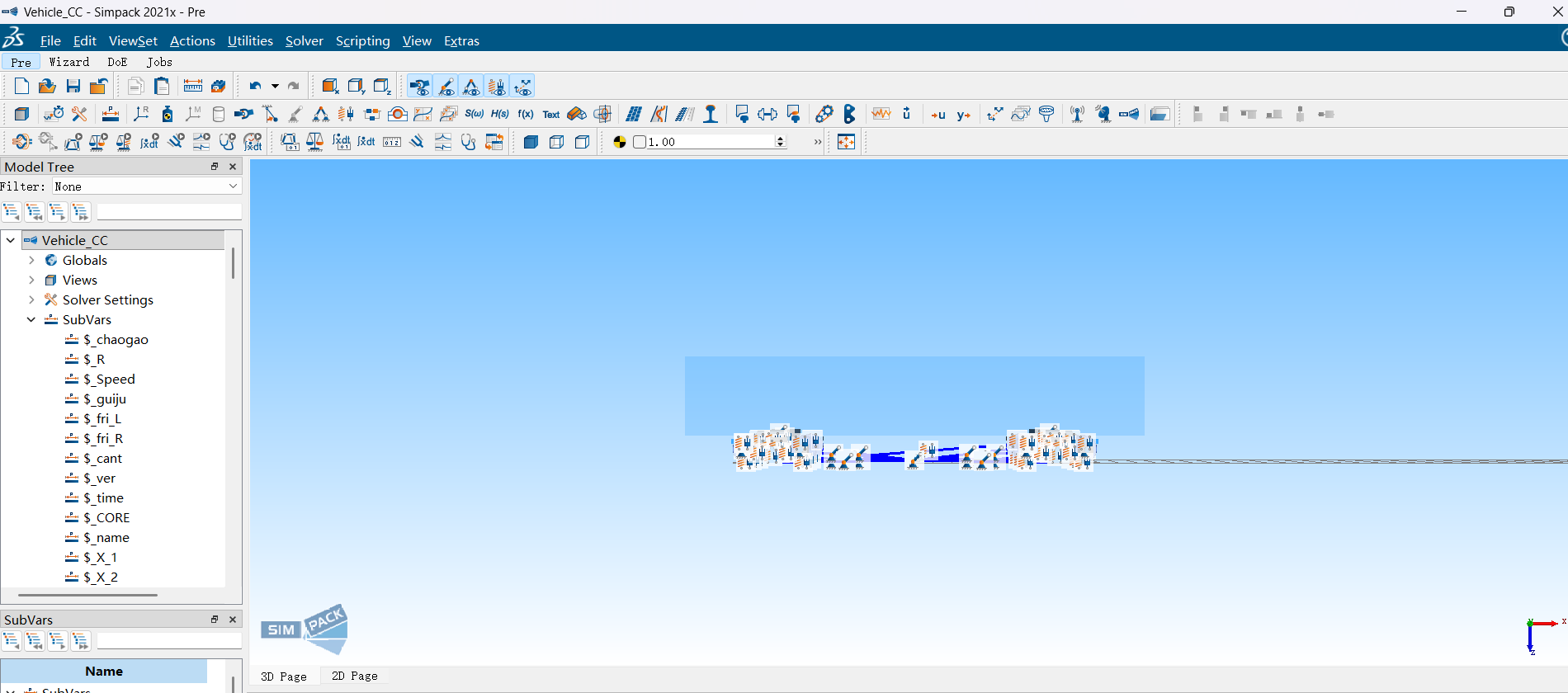Screen dimensions: 1568x693
Task: Click the Model Tree horizontal scrollbar
Action: (x=87, y=594)
